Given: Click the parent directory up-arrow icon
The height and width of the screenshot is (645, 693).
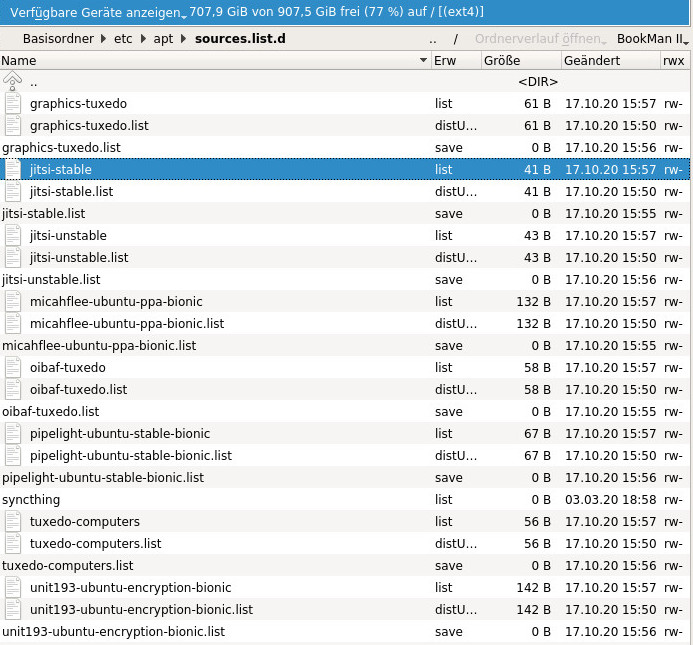Looking at the screenshot, I should pos(12,81).
